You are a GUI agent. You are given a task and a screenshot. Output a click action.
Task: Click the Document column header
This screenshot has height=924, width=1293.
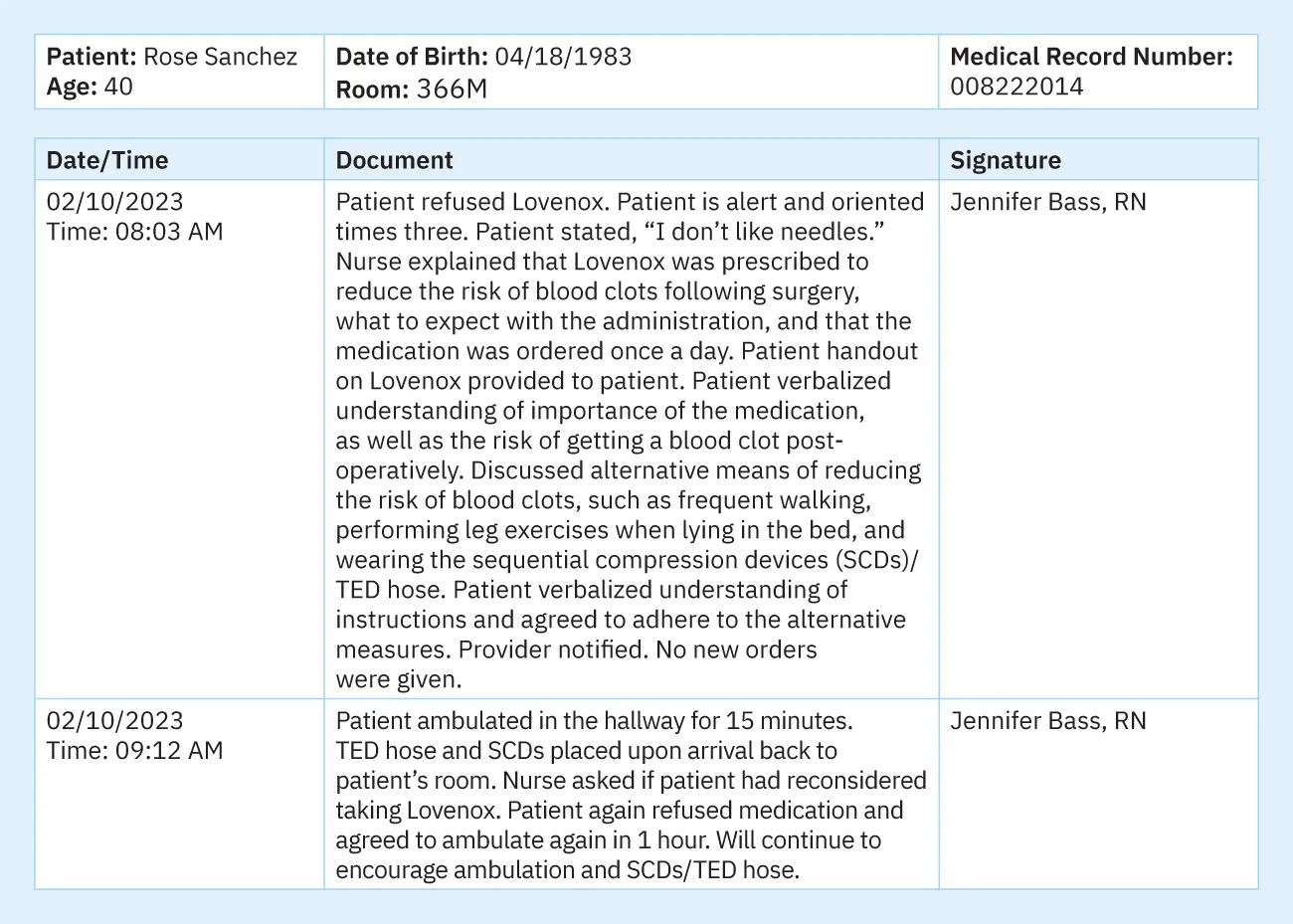tap(394, 160)
